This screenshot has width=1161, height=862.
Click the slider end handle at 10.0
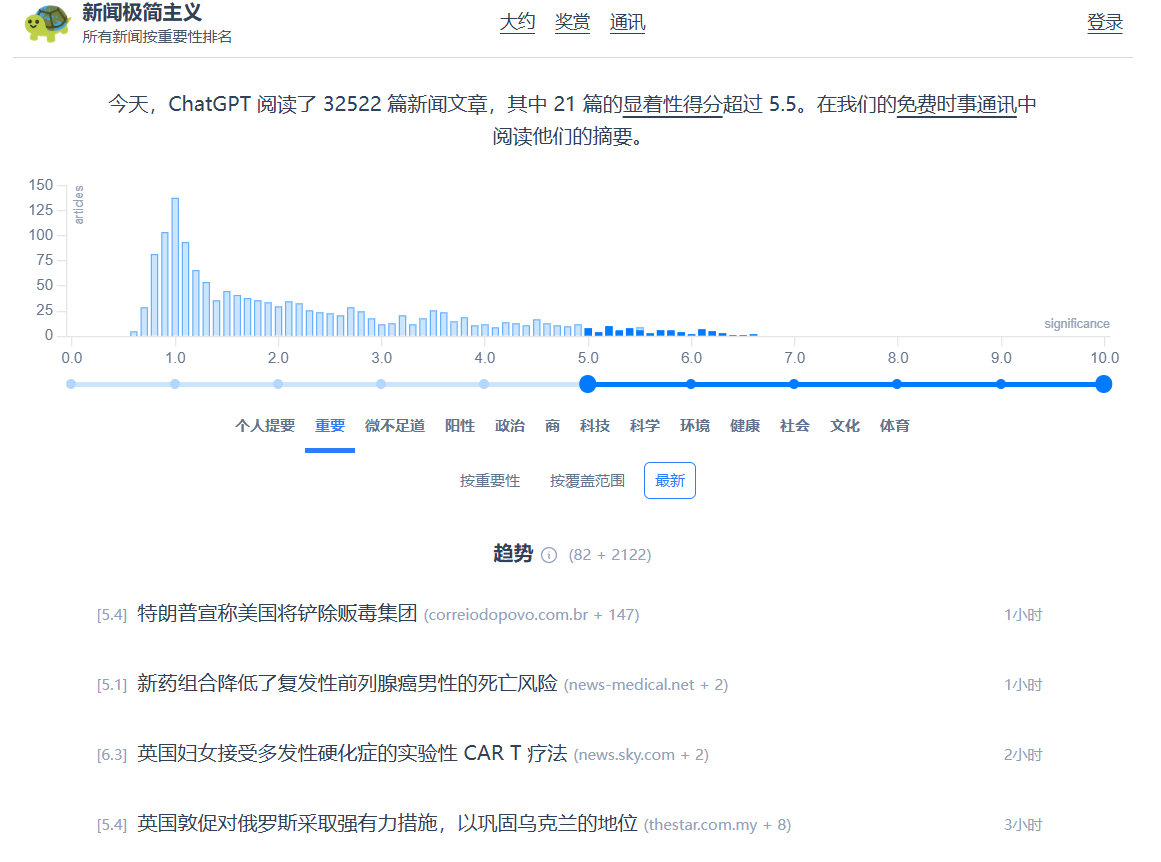pos(1103,384)
